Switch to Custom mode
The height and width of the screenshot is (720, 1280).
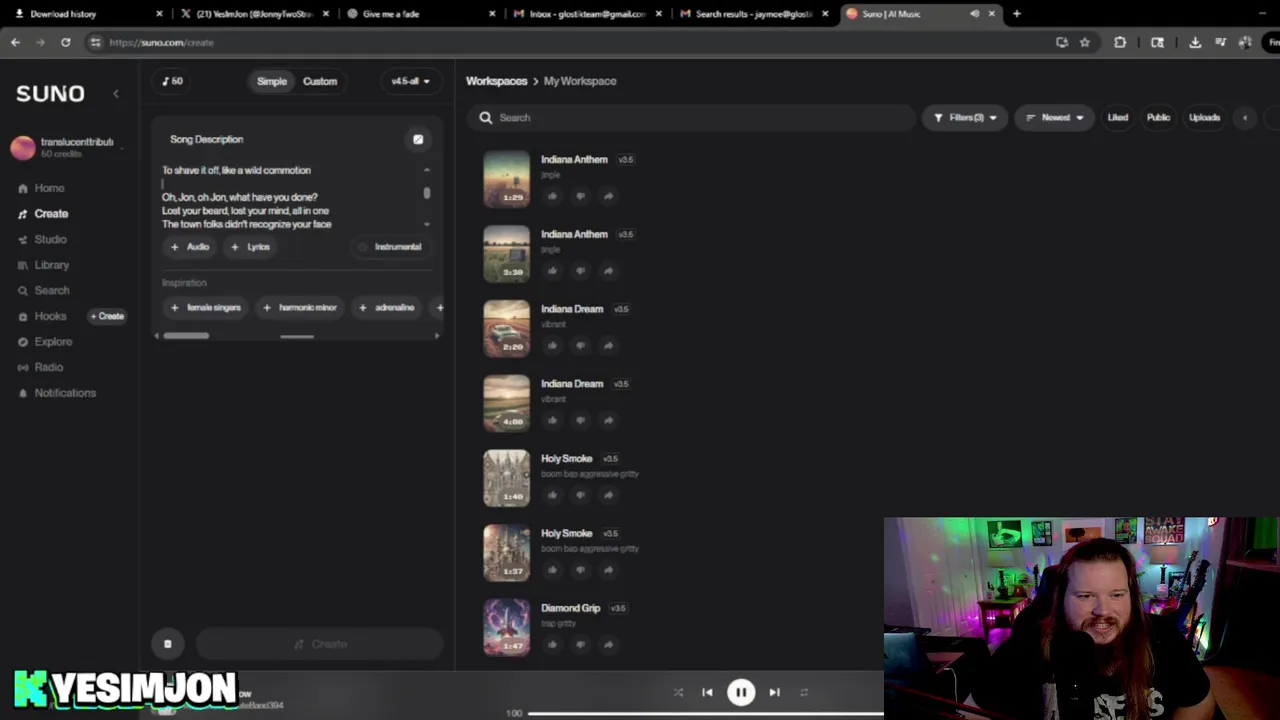[x=320, y=81]
